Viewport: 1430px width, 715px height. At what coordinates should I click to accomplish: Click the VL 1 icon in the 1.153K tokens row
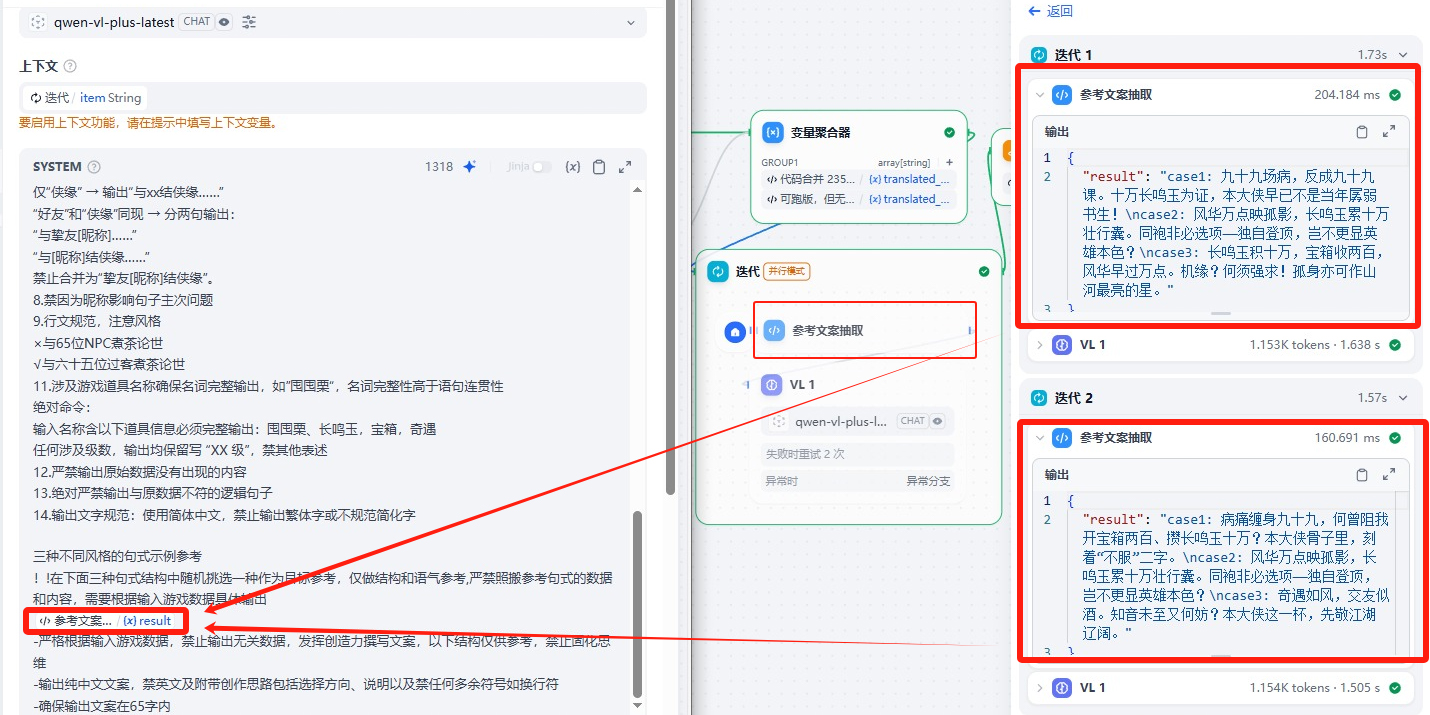(x=1062, y=345)
